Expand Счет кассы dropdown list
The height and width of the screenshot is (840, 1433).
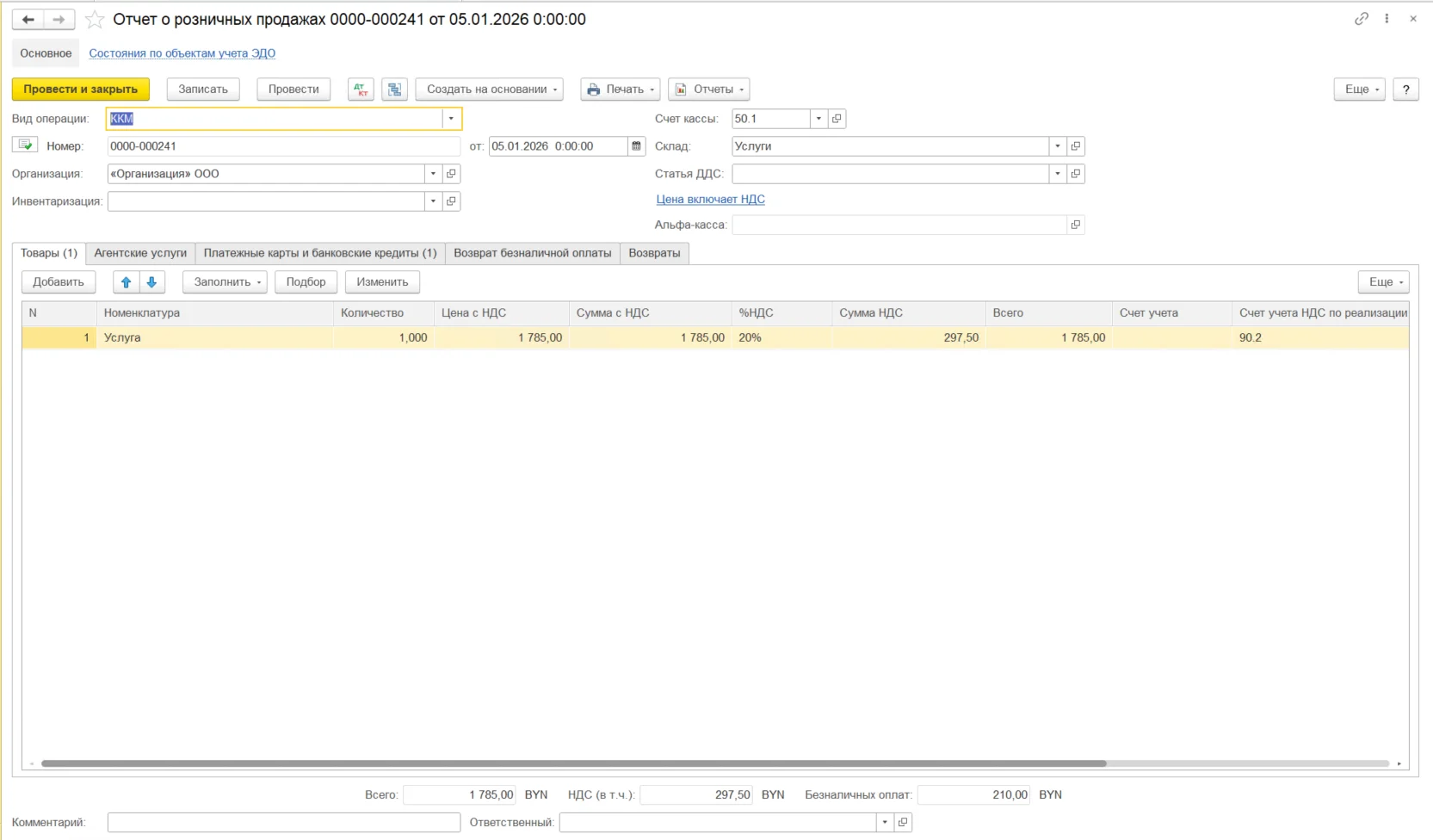click(x=818, y=119)
